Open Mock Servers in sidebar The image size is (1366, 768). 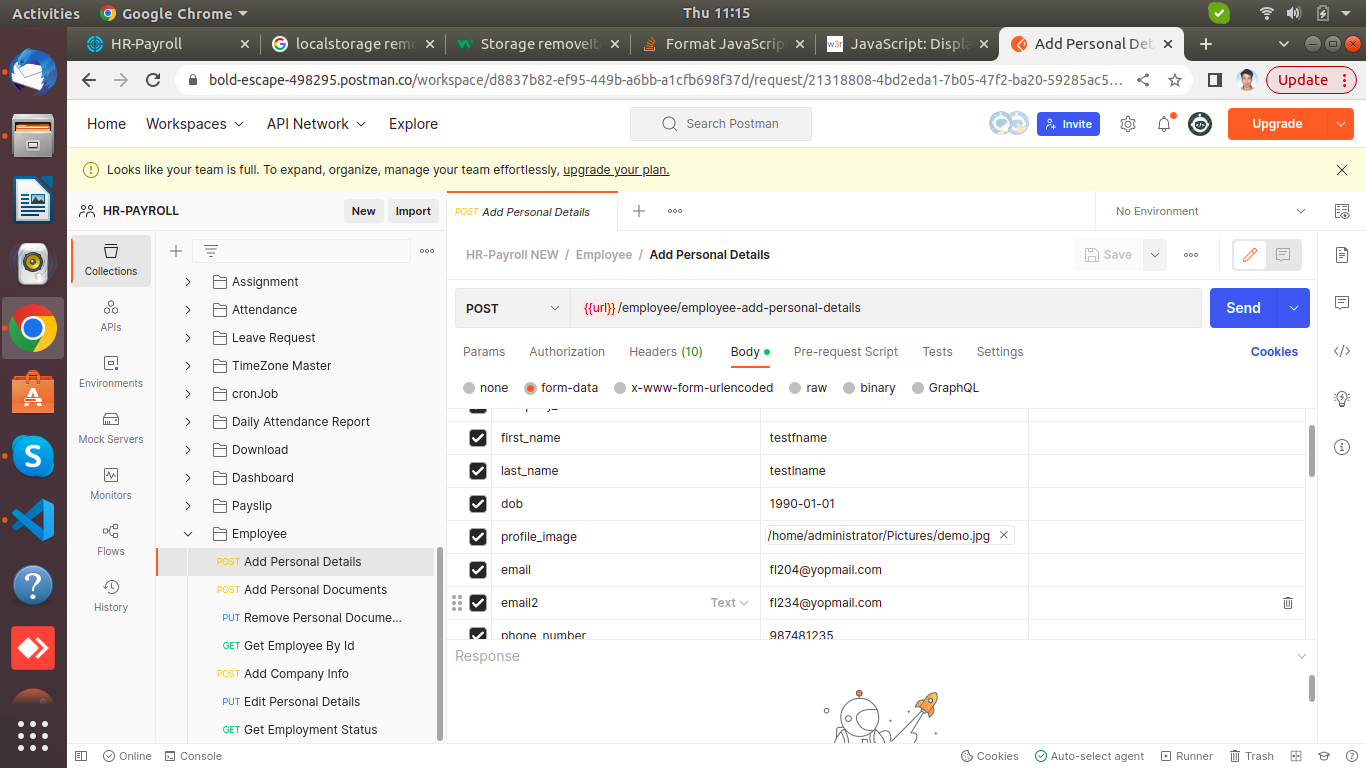(x=111, y=427)
